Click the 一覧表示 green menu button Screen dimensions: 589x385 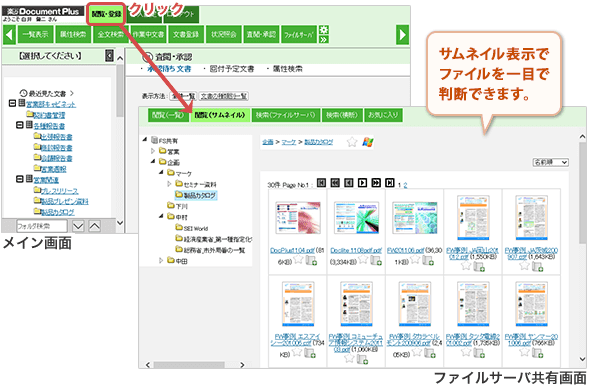(35, 35)
